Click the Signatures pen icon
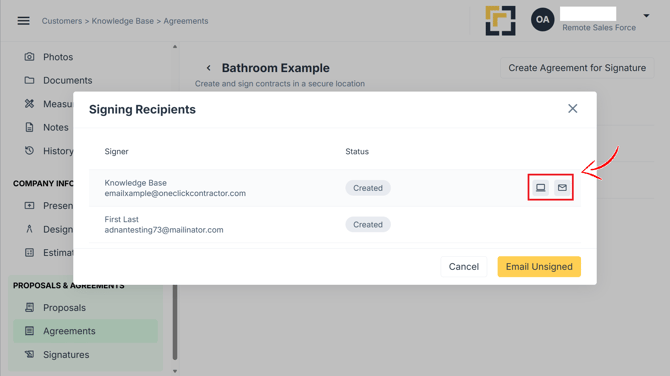The height and width of the screenshot is (376, 670). (x=29, y=354)
